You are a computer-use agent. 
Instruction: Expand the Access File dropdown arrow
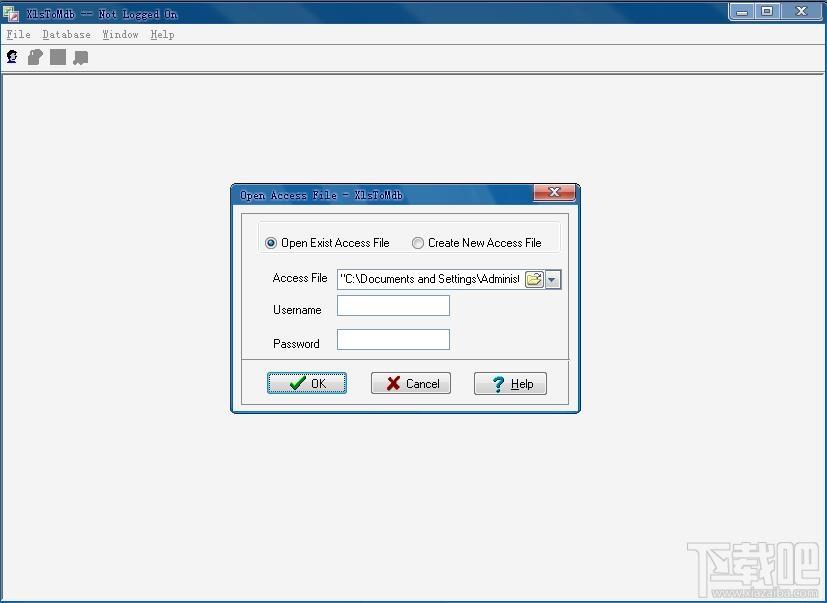coord(552,279)
